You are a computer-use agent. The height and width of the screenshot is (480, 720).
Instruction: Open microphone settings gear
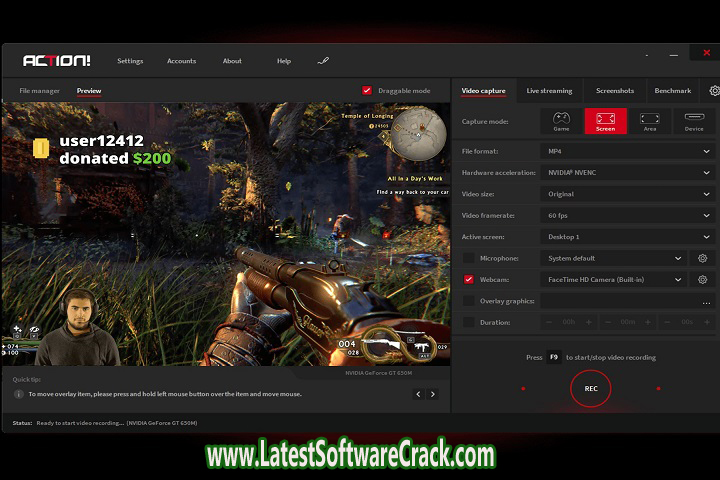pos(703,258)
